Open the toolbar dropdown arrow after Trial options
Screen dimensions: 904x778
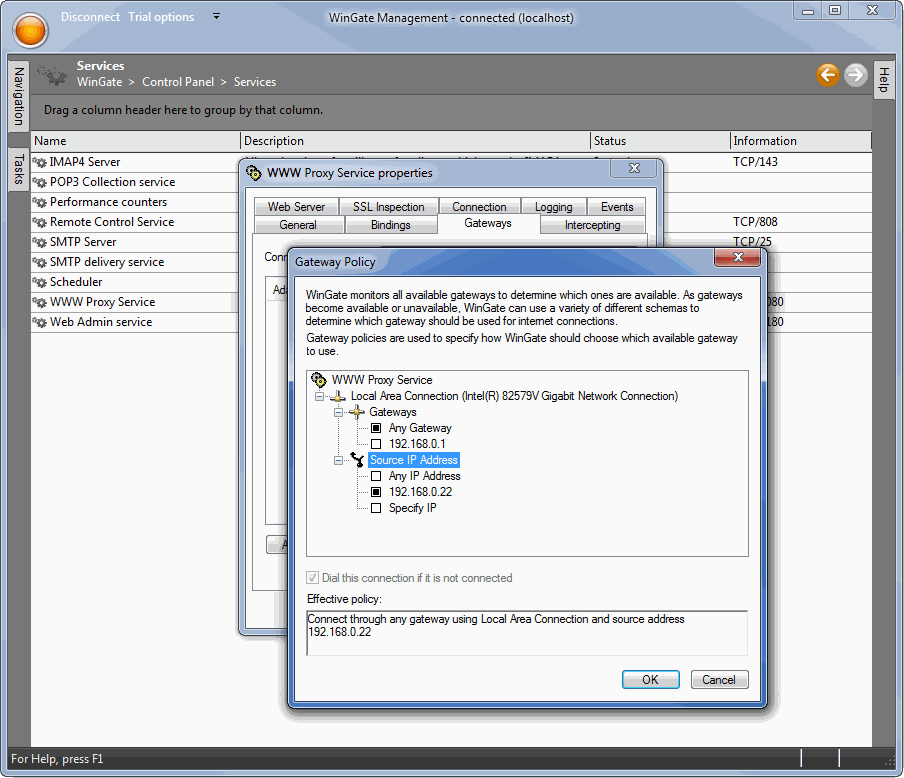click(216, 17)
